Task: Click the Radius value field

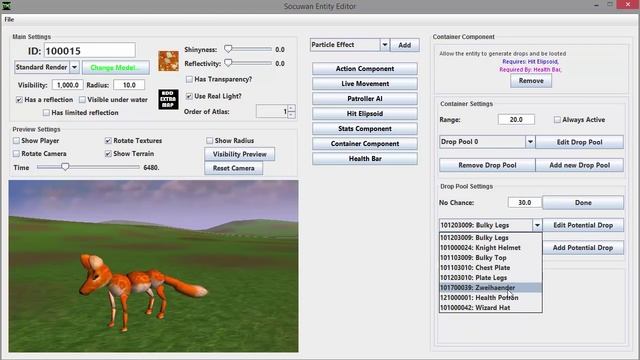Action: 129,85
